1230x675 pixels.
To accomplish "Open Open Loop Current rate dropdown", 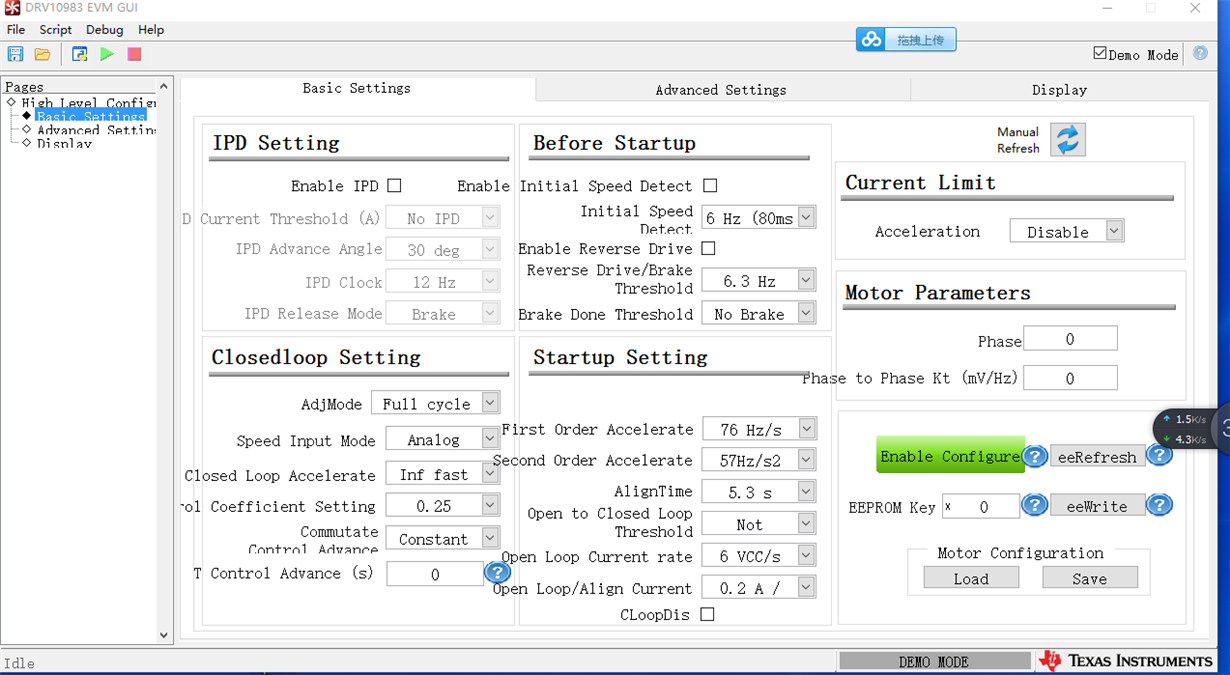I will click(759, 556).
